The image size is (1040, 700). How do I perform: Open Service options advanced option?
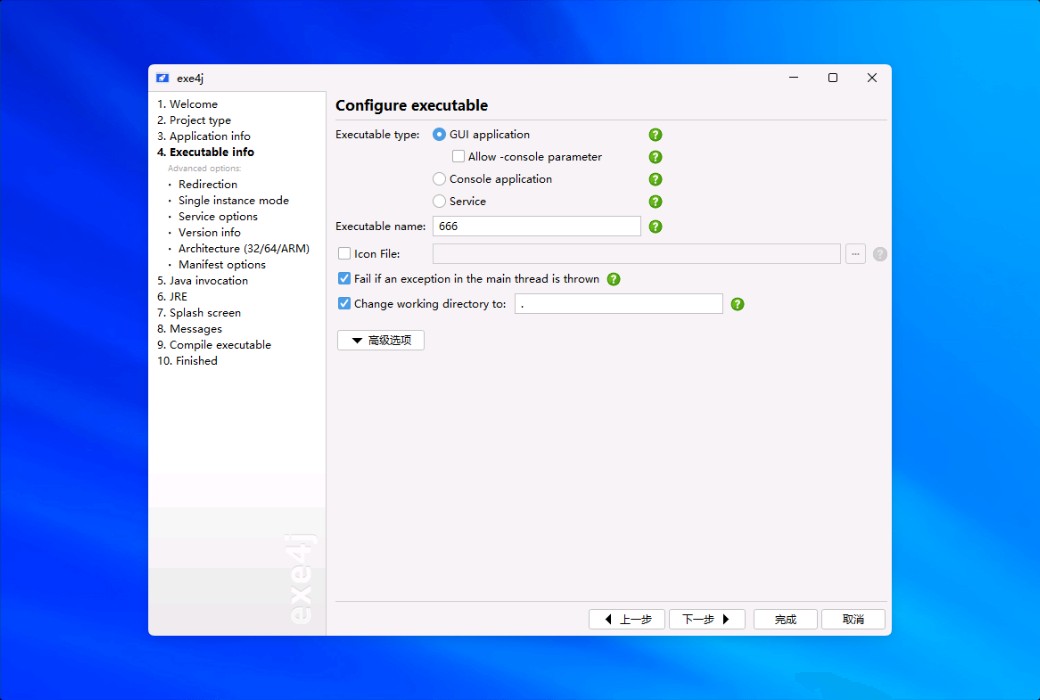218,216
